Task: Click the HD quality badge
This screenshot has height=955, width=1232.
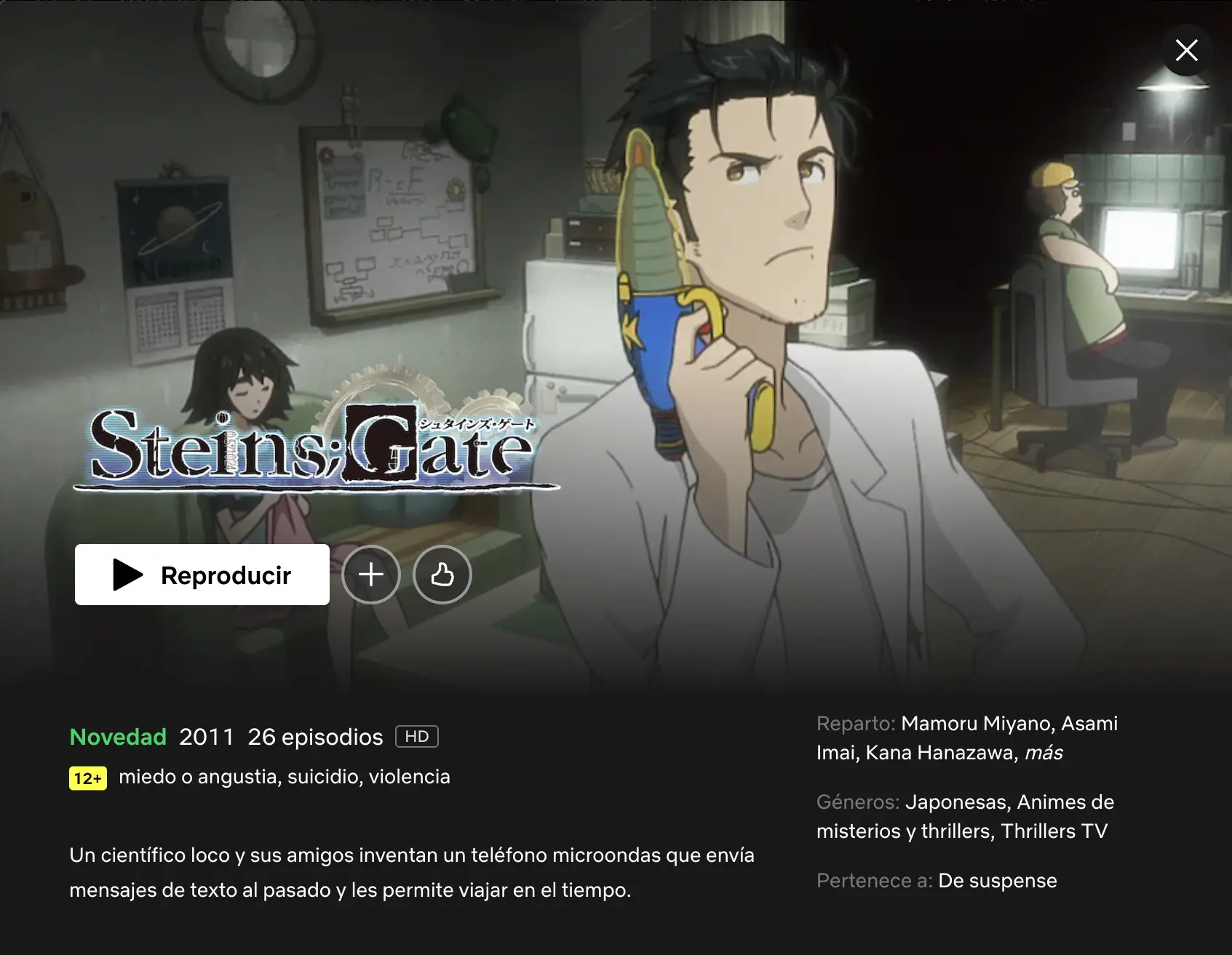Action: point(417,737)
